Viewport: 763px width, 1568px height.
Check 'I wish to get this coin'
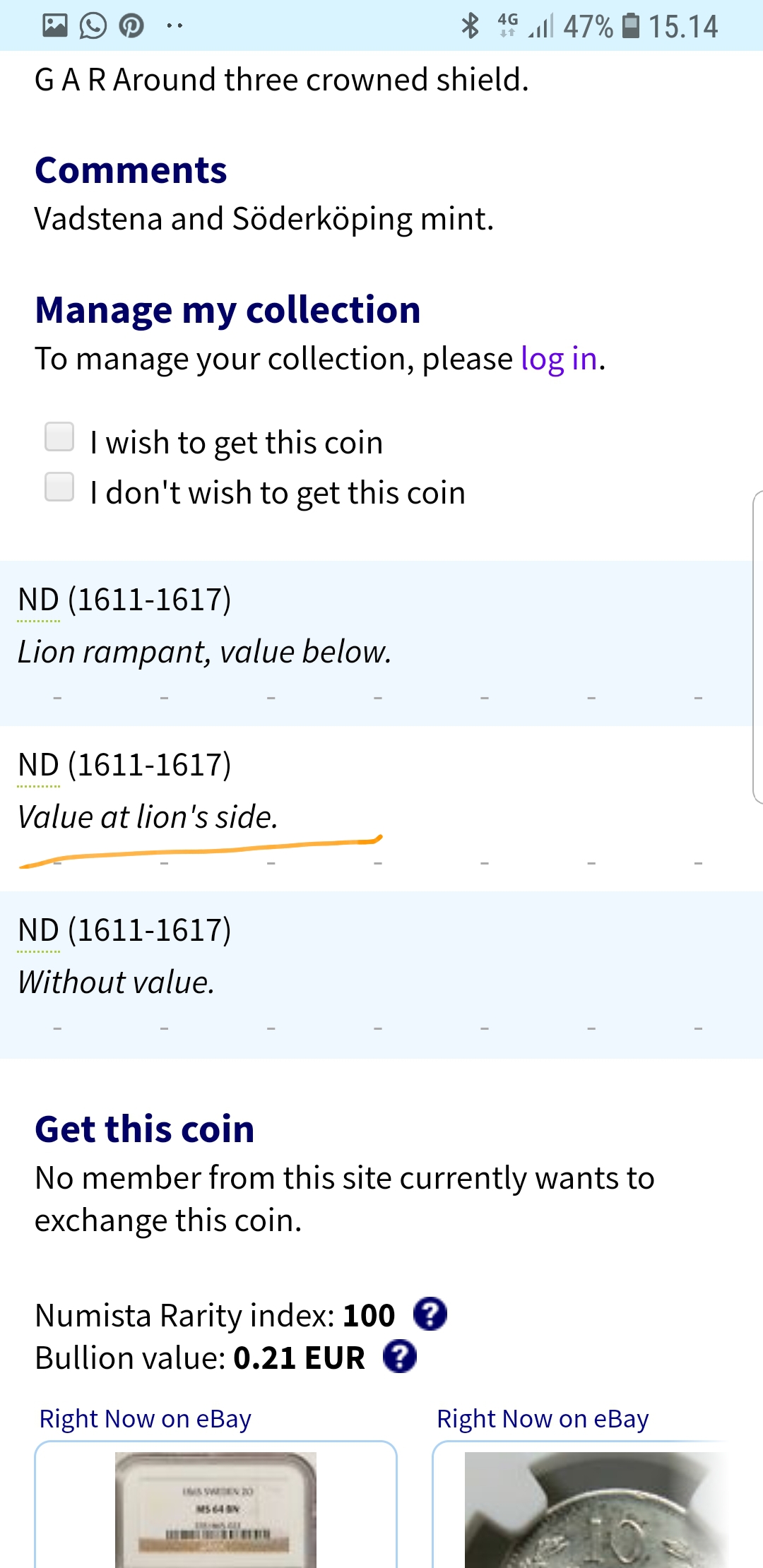click(x=59, y=437)
